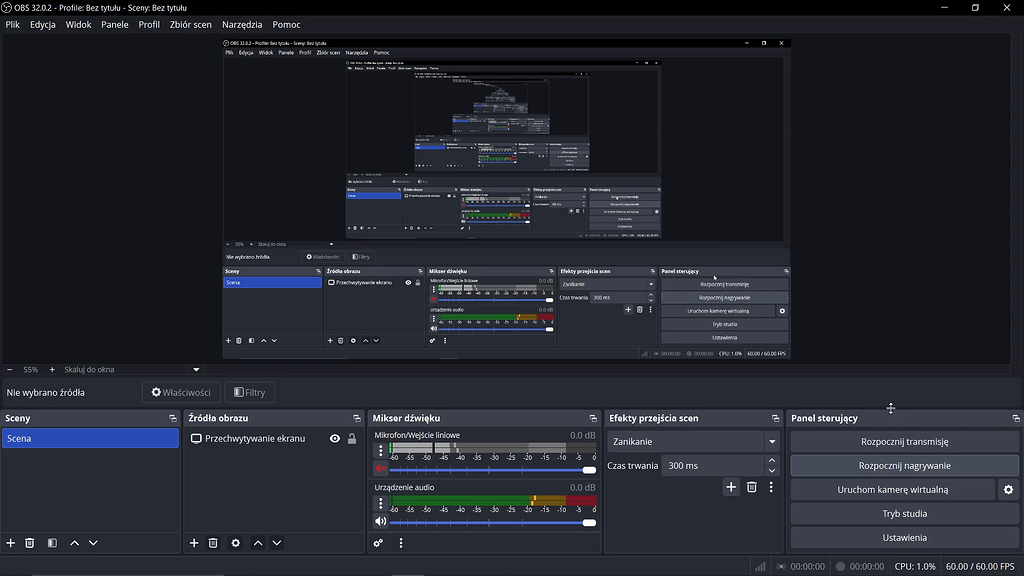Add a scene transition with plus icon
The height and width of the screenshot is (576, 1024).
[x=731, y=487]
